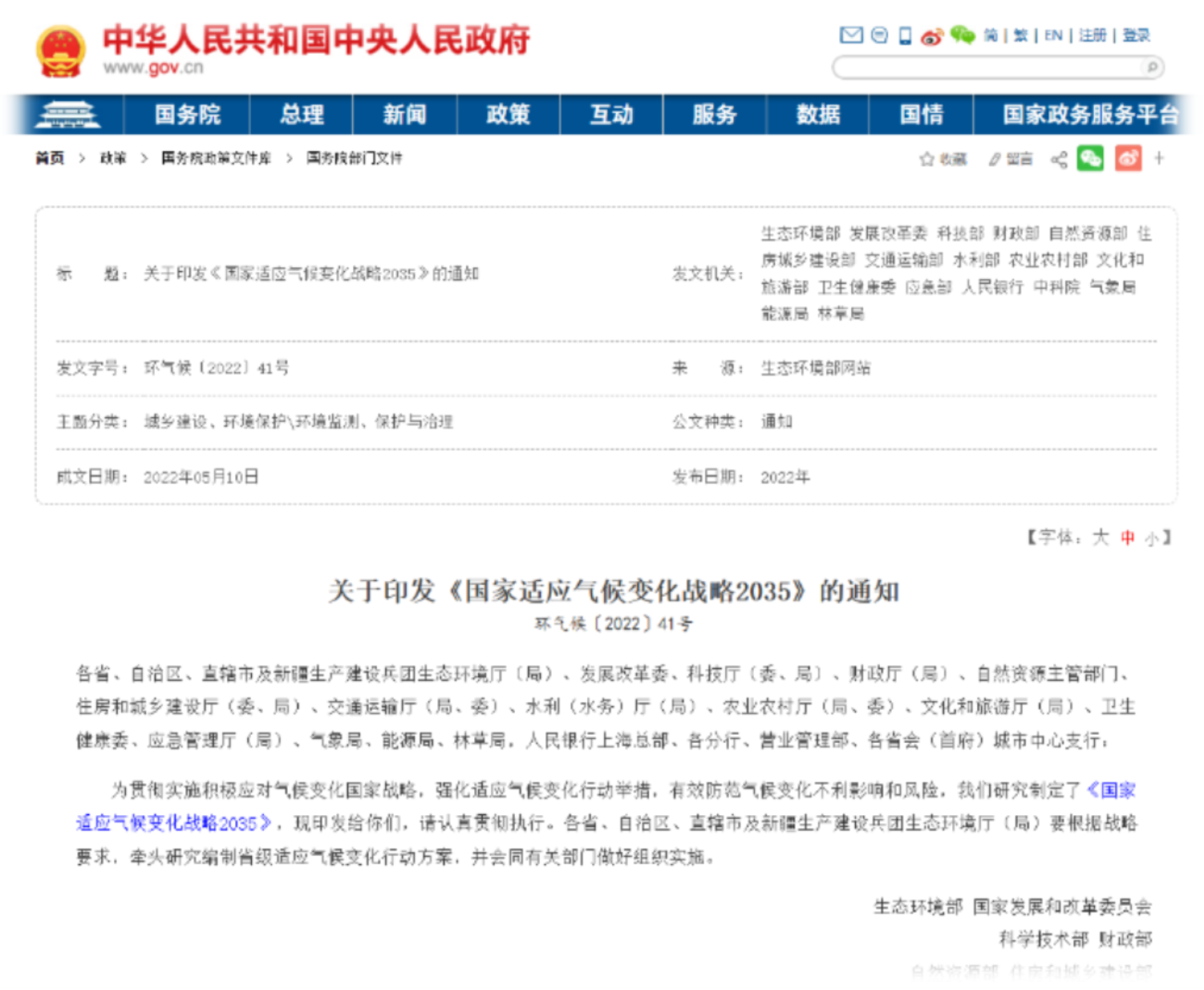The image size is (1204, 990).
Task: Open the 《国家适应气候变化战略2035》 document link
Action: click(x=174, y=823)
